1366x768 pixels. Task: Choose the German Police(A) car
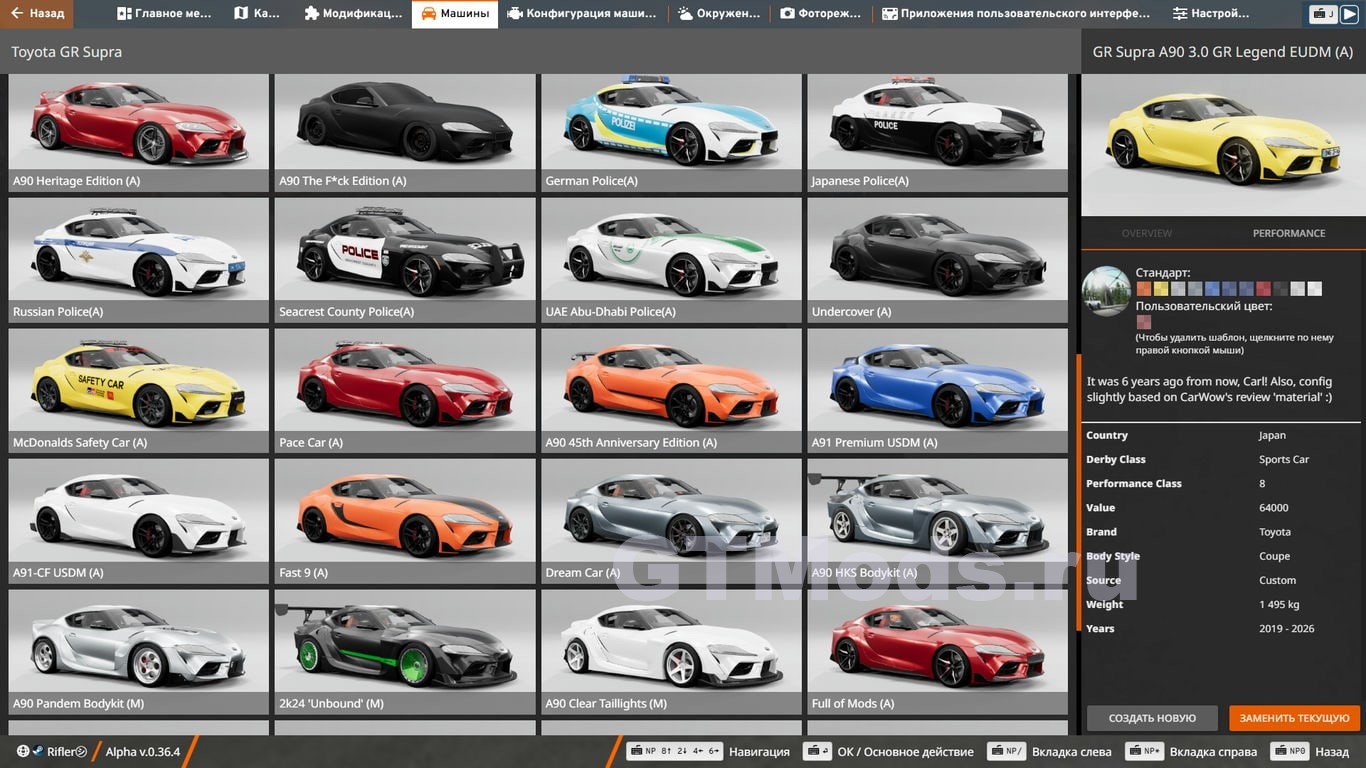point(671,133)
